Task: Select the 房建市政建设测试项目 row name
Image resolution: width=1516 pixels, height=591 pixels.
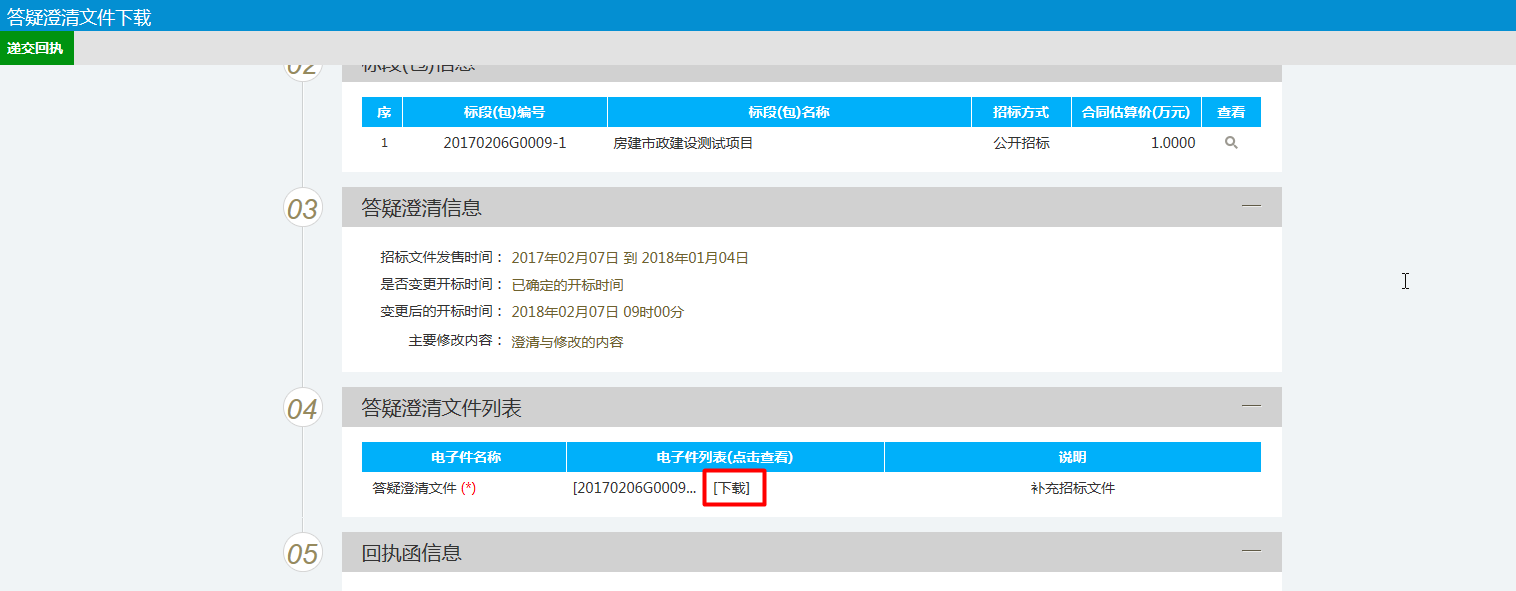Action: point(683,143)
